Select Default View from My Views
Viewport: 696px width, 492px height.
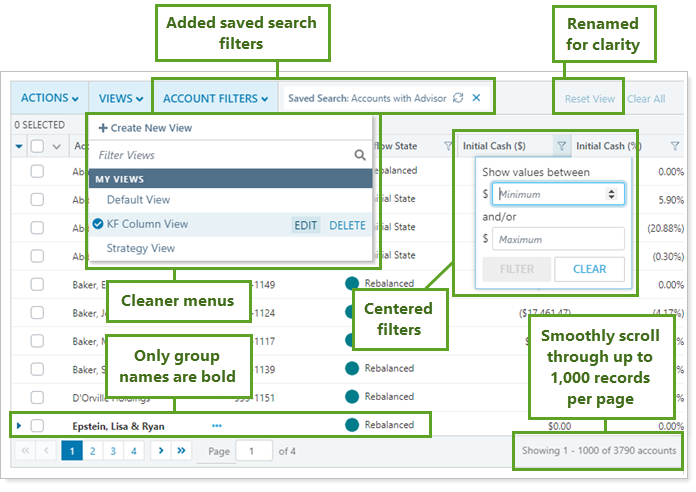pos(138,200)
